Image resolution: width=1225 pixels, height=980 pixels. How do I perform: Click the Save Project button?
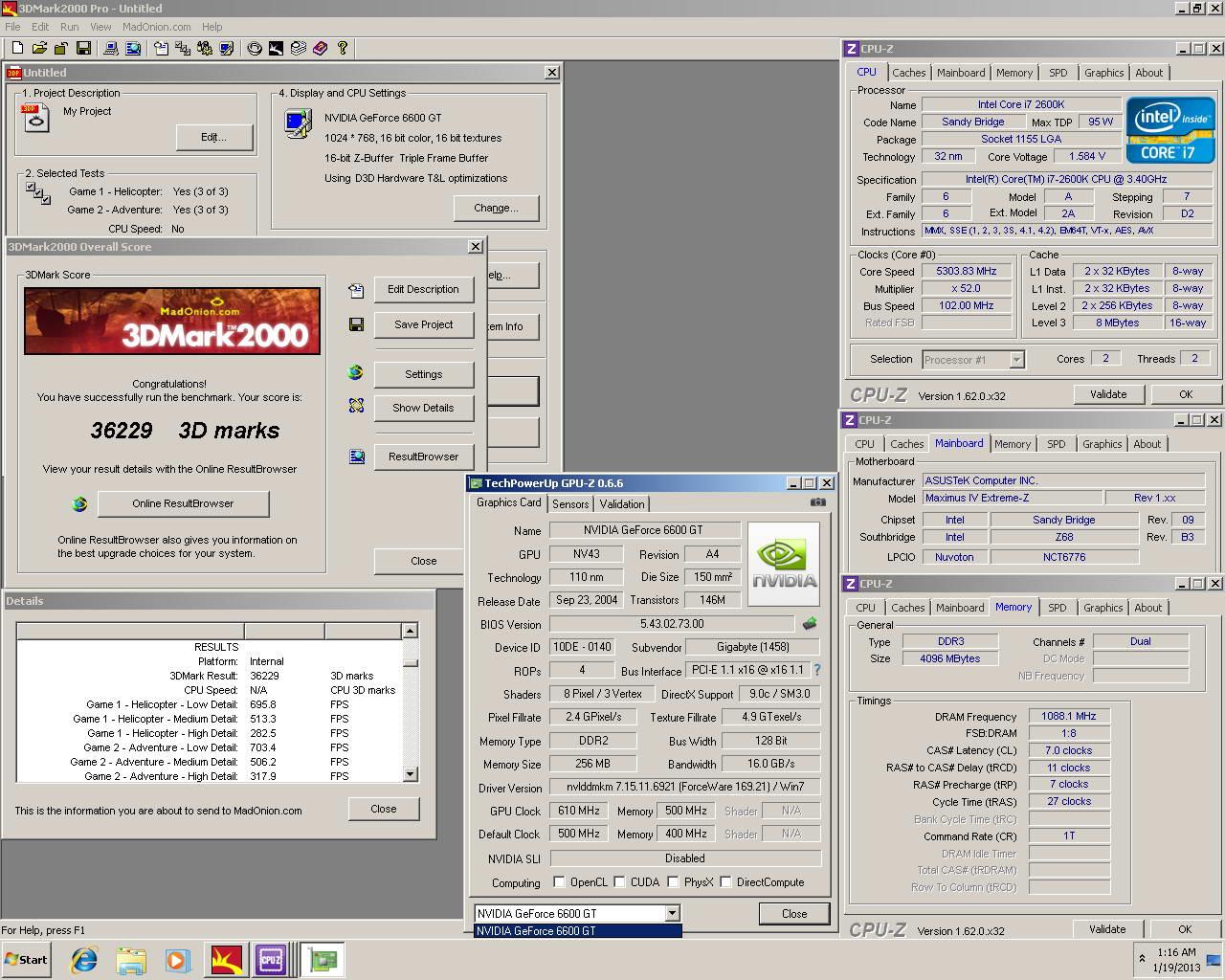(x=423, y=324)
